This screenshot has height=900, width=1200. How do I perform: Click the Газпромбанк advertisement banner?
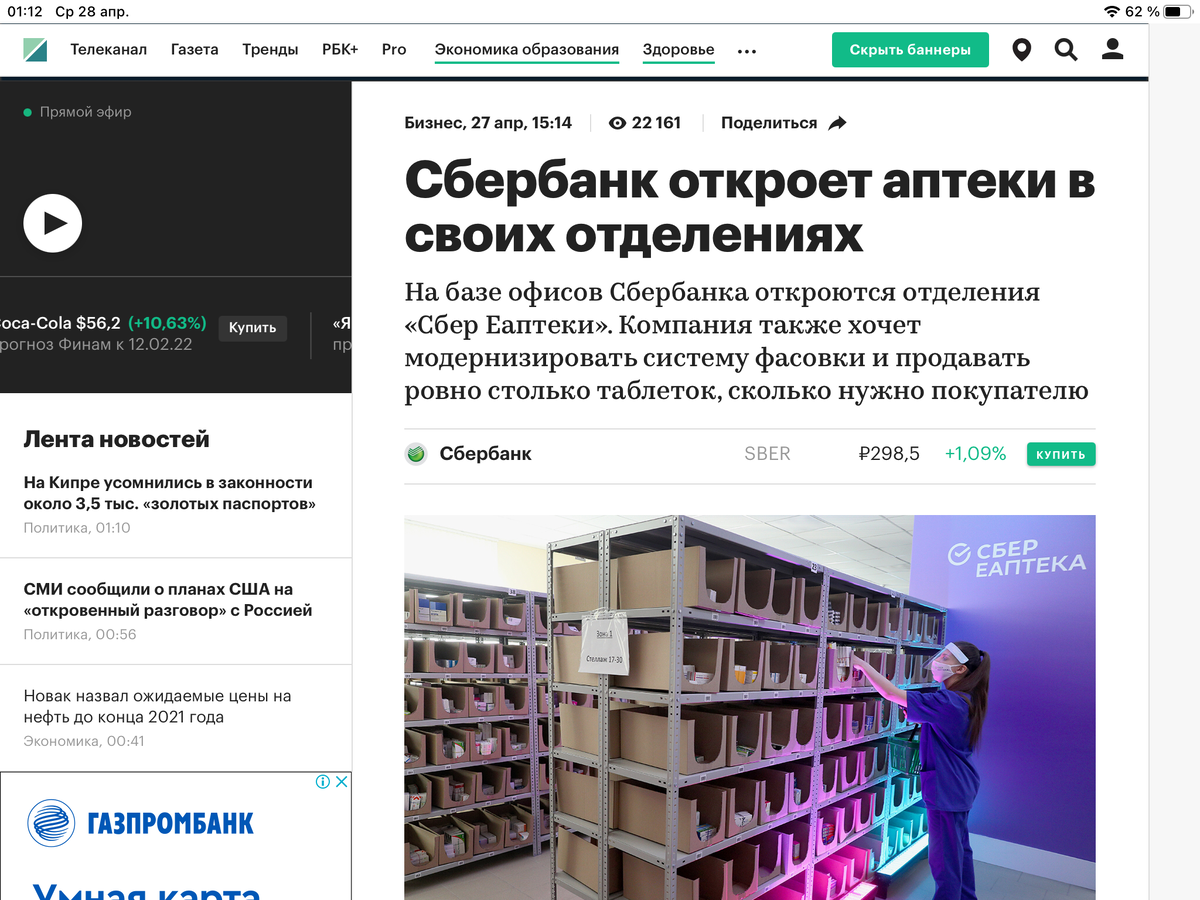click(x=176, y=836)
